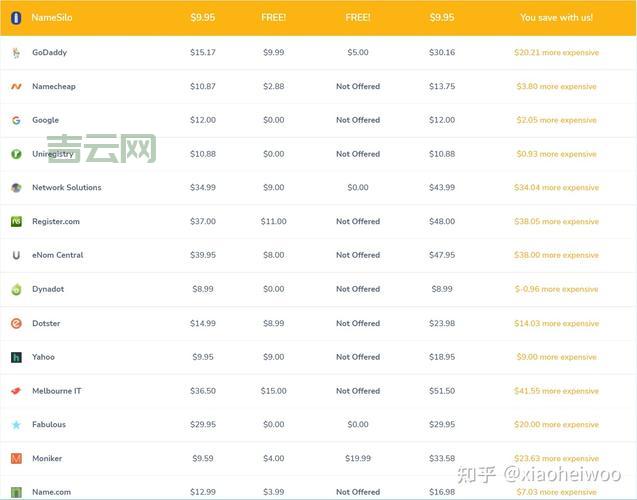Click the Google logo icon
637x500 pixels.
(16, 120)
